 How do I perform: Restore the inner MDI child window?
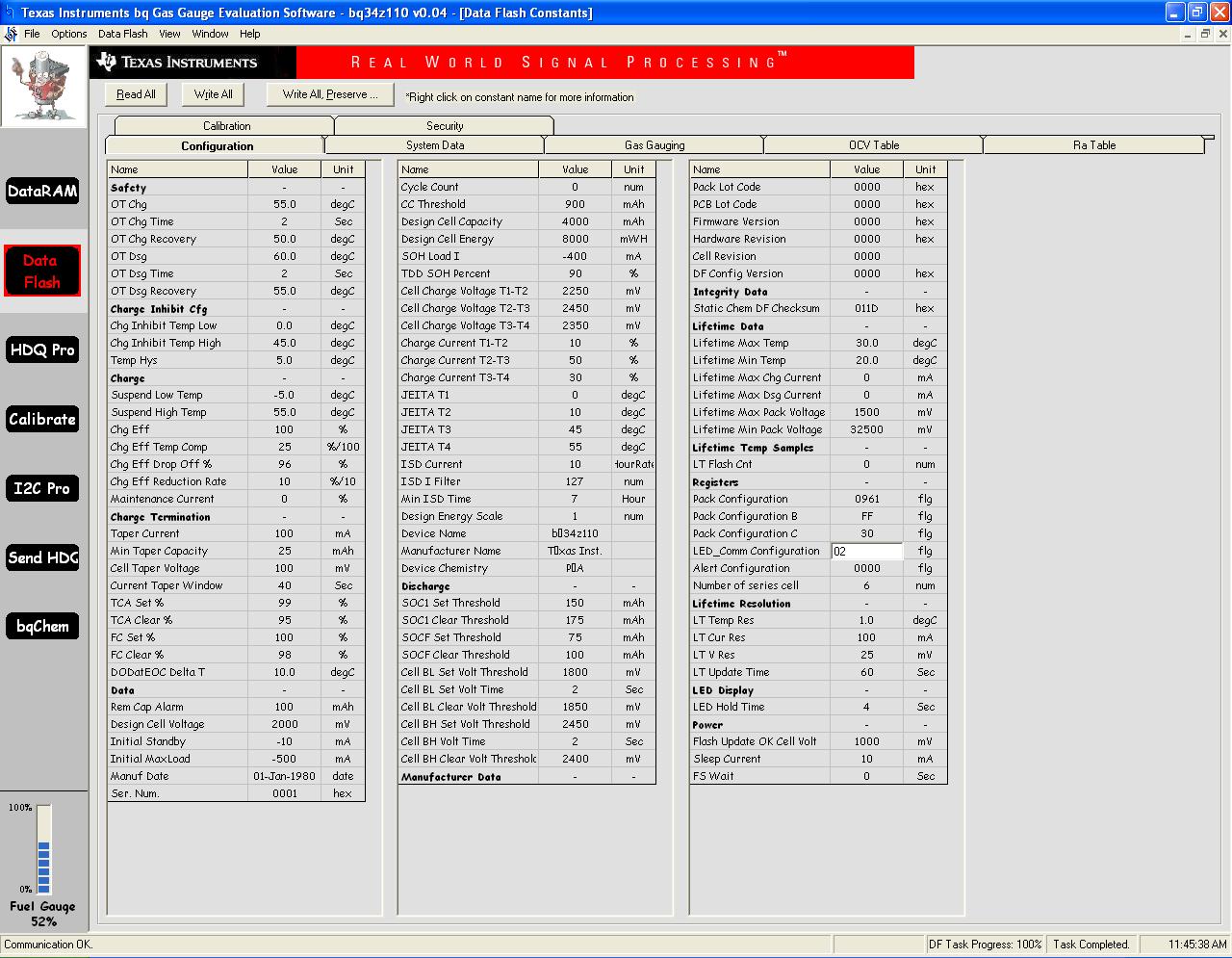click(1204, 34)
